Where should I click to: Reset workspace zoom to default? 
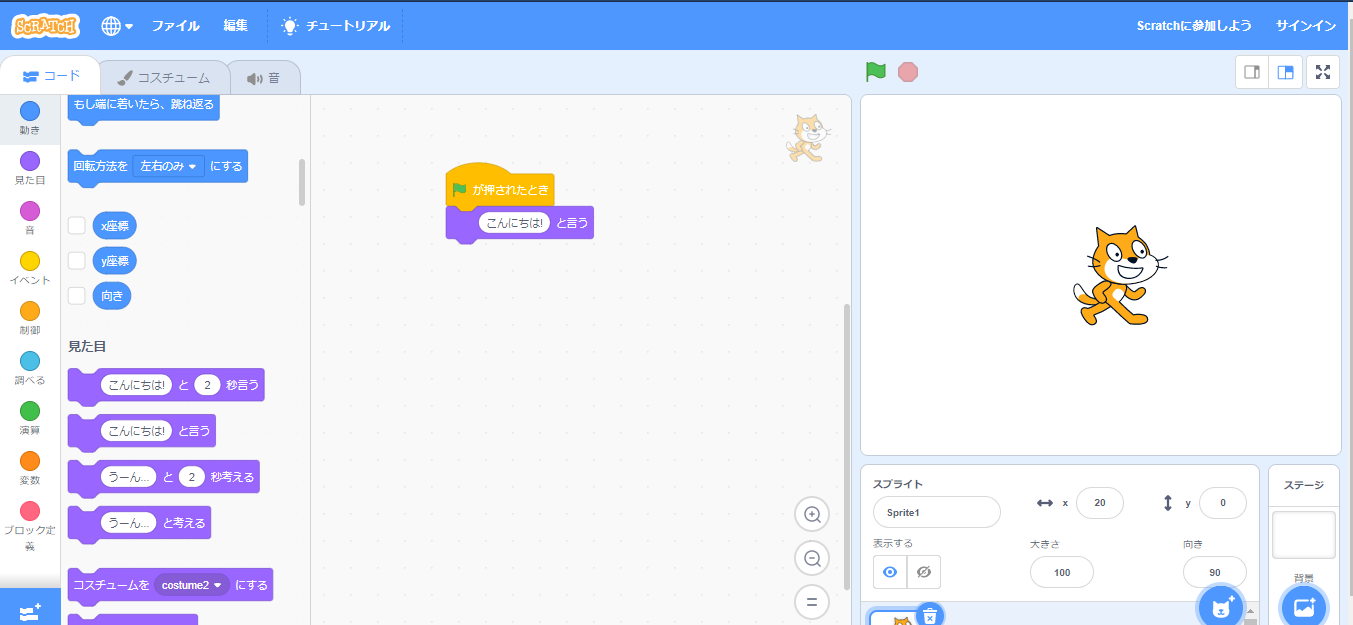(x=812, y=603)
